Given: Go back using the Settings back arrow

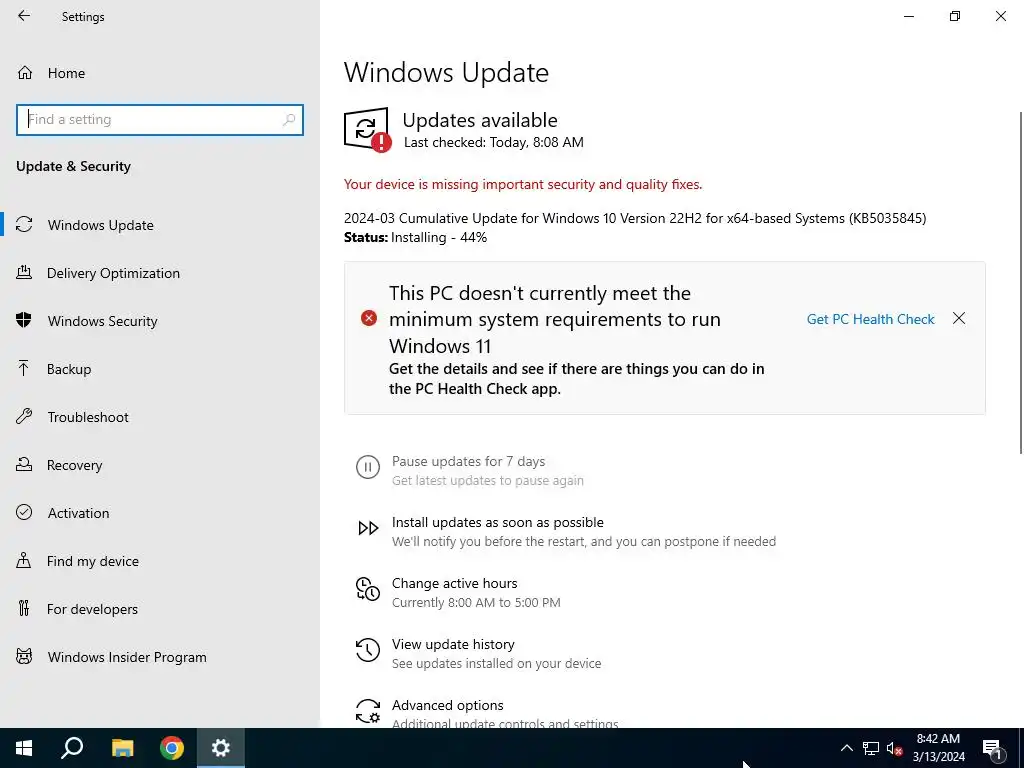Looking at the screenshot, I should (24, 16).
